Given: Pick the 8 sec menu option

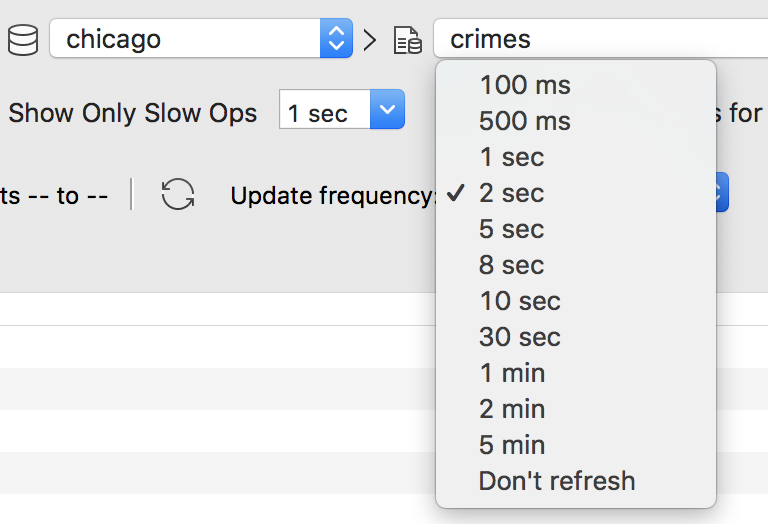Looking at the screenshot, I should click(576, 265).
